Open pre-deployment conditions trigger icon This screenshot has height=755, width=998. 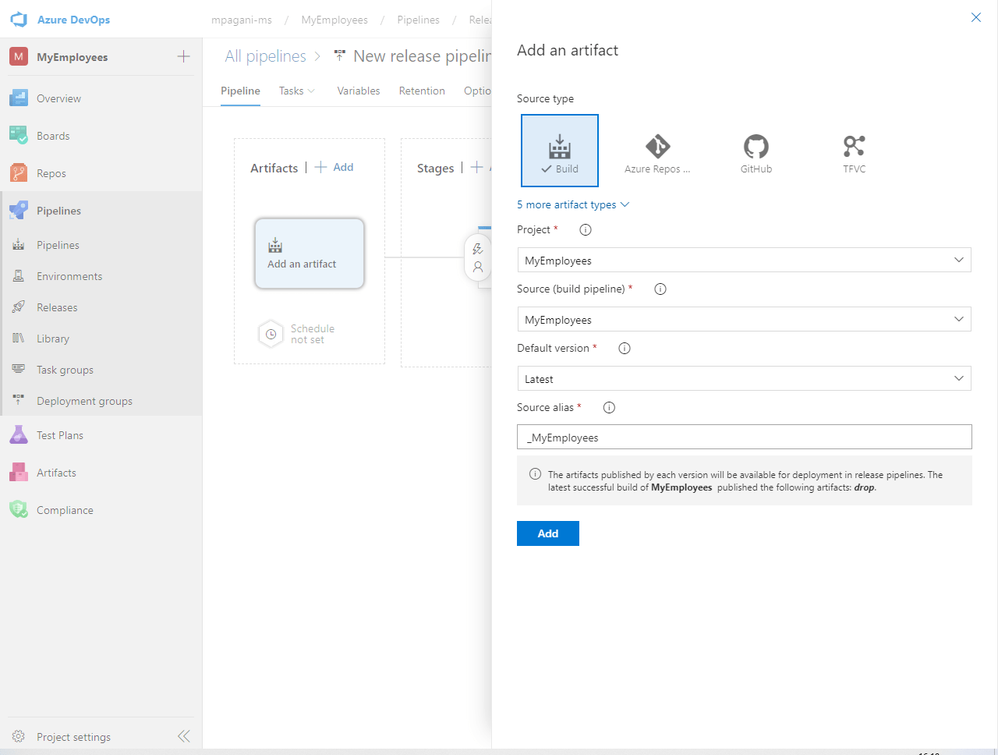tap(478, 249)
